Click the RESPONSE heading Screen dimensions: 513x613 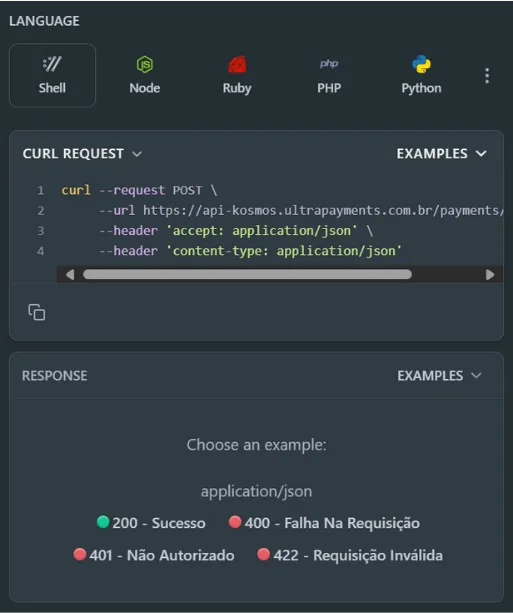coord(54,376)
